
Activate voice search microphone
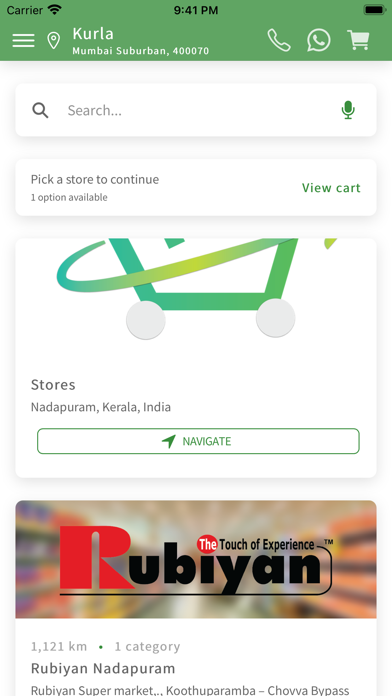point(348,110)
